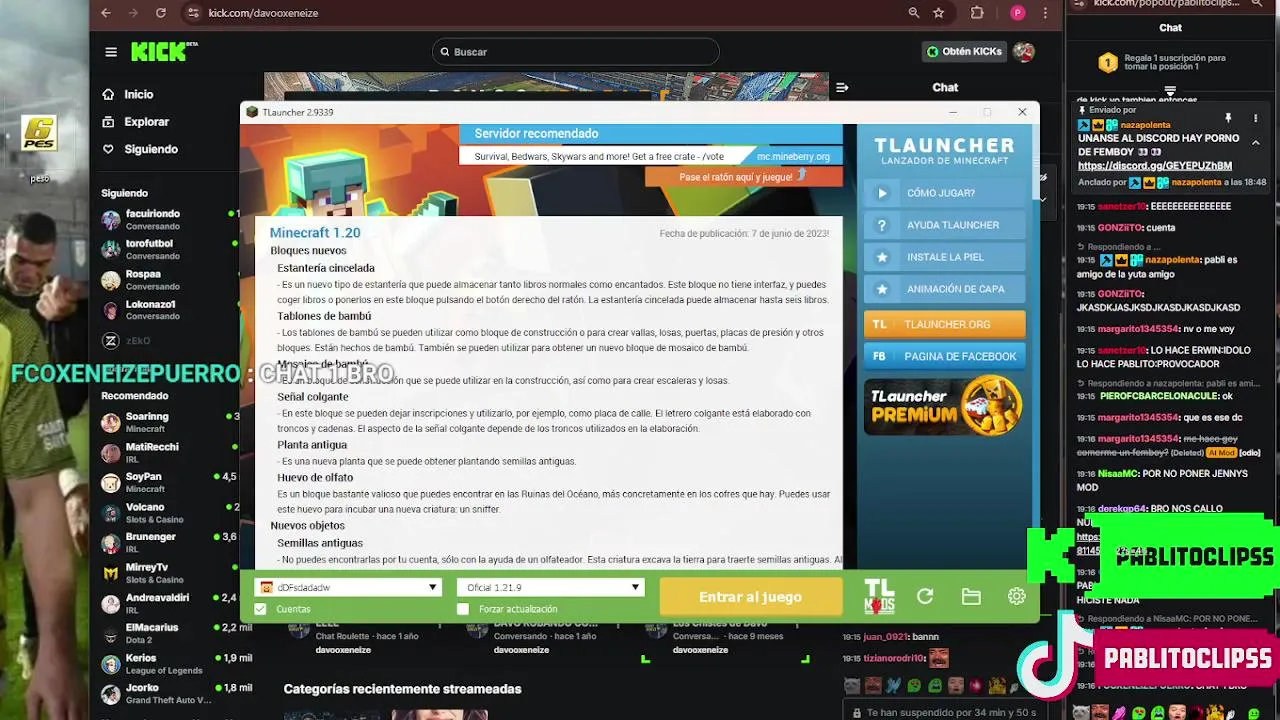Click question mark icon beside AYUDA TLAUNCHER
The height and width of the screenshot is (720, 1280).
881,225
